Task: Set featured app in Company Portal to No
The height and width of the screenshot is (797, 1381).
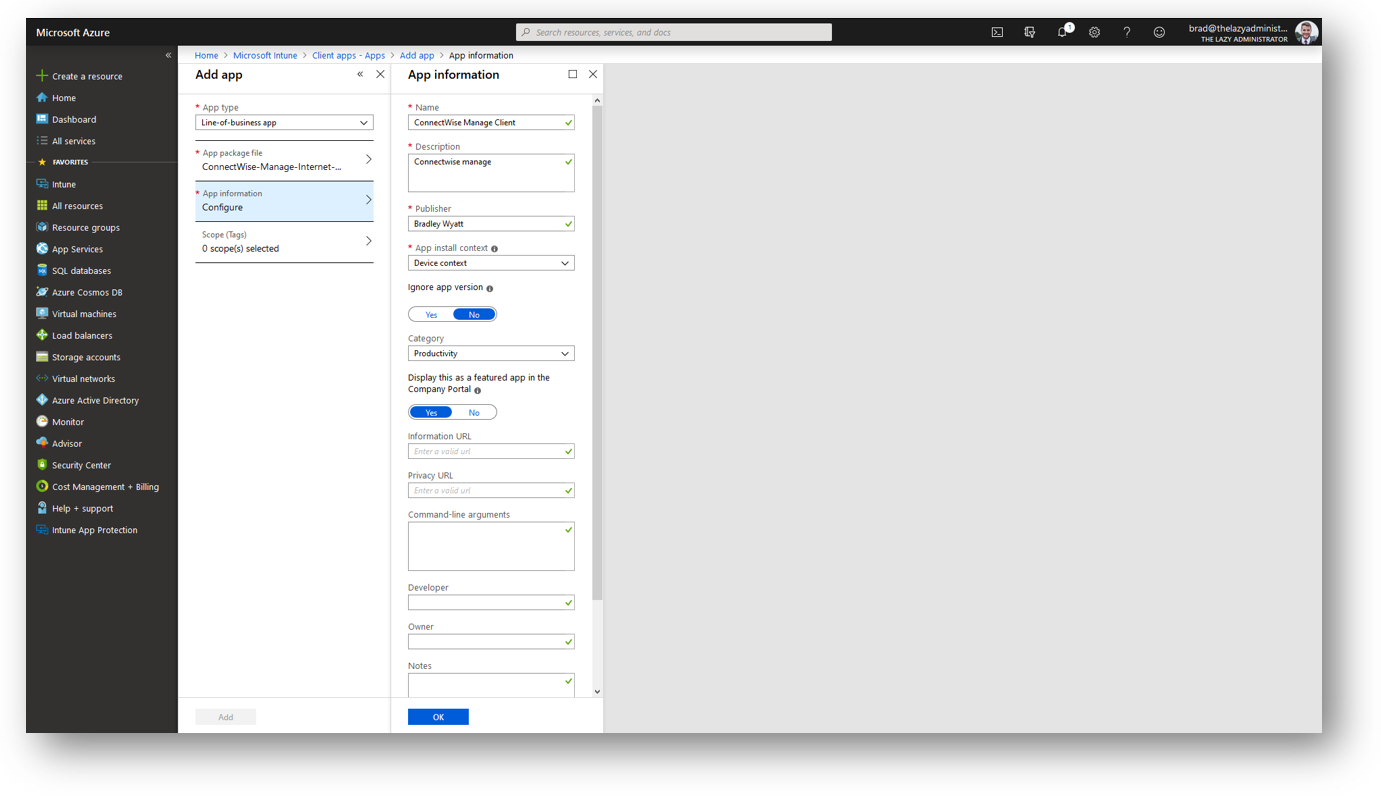Action: pos(474,412)
